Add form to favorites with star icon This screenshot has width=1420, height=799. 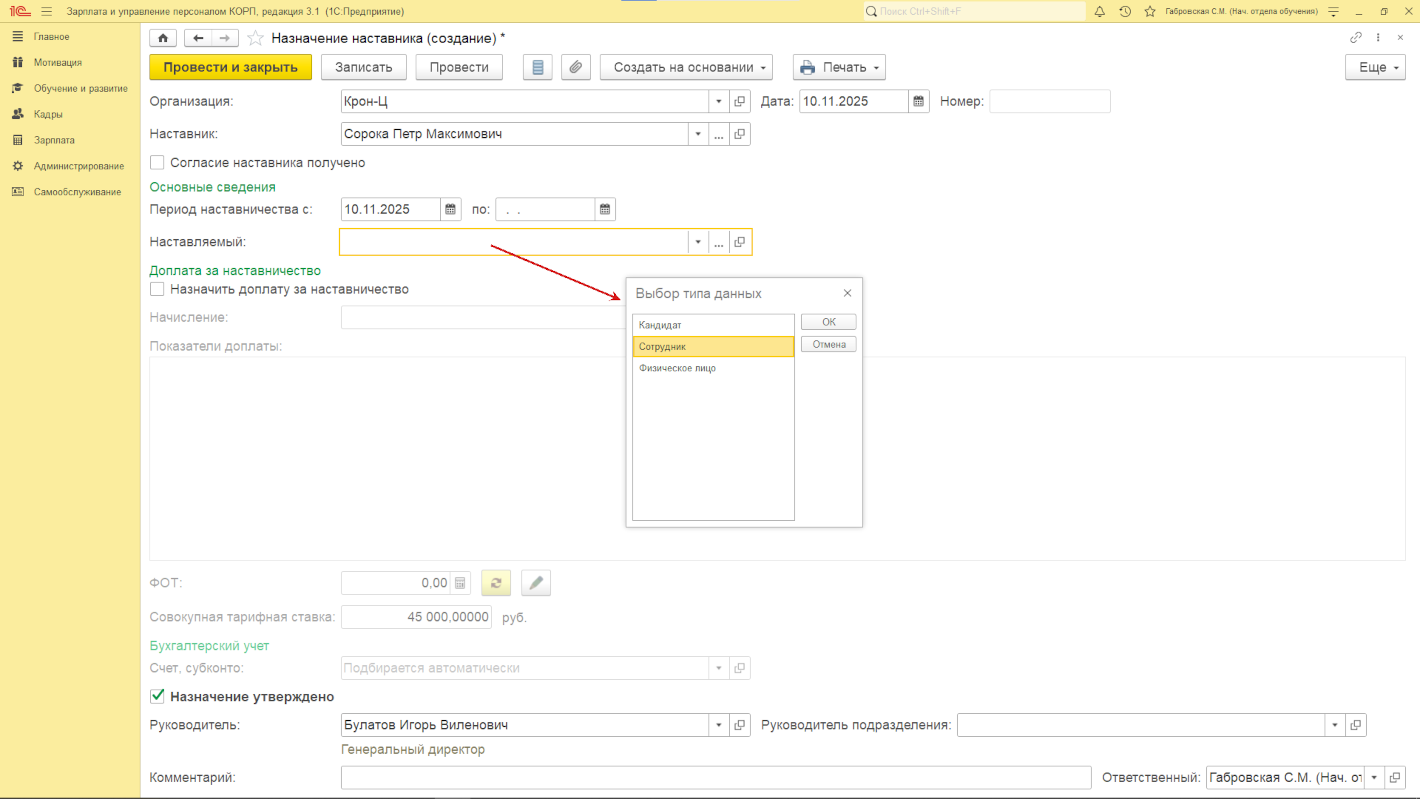255,38
